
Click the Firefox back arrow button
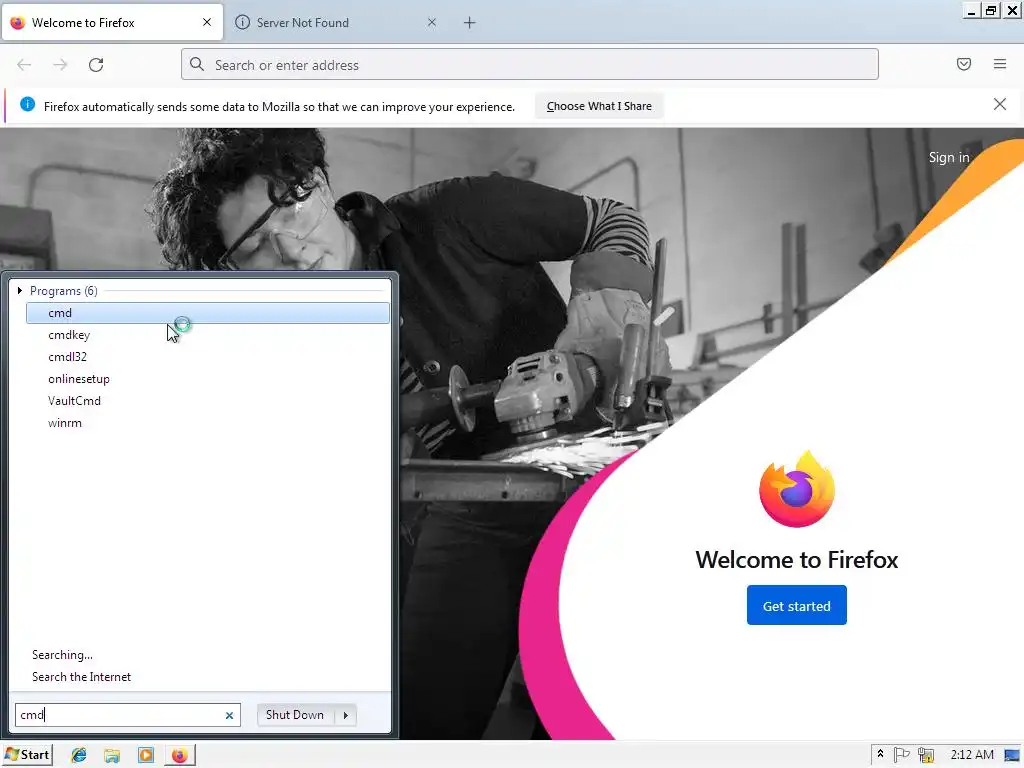24,65
